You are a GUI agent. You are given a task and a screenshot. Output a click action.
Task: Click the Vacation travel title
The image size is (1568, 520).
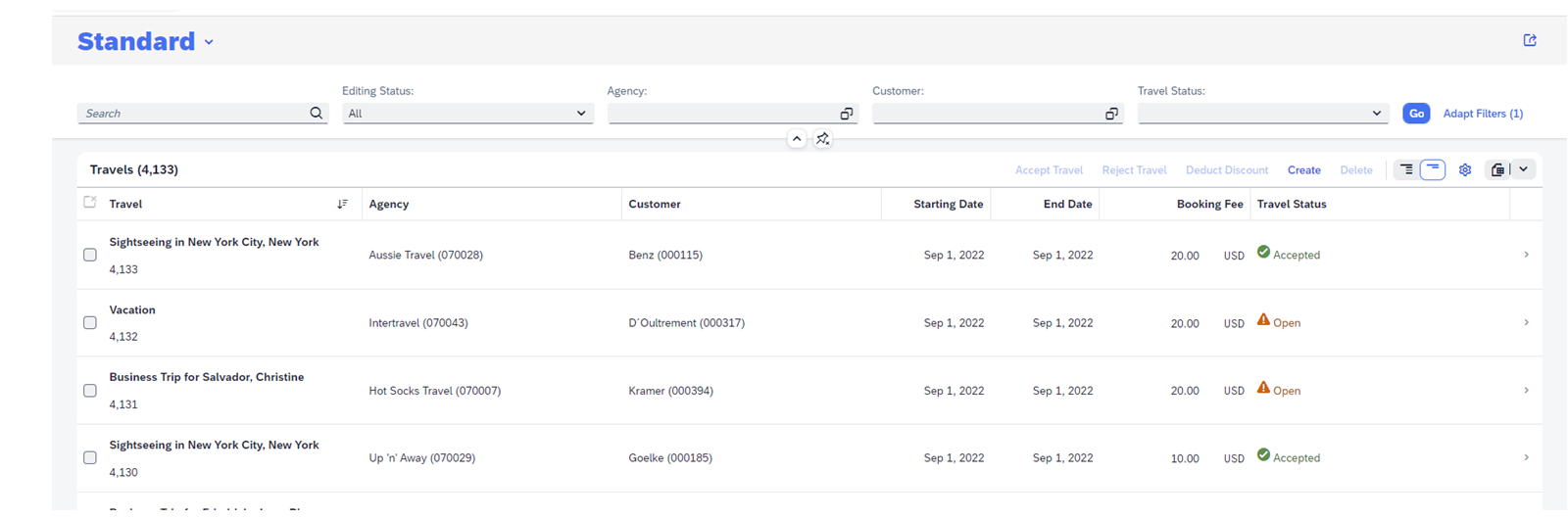click(132, 309)
